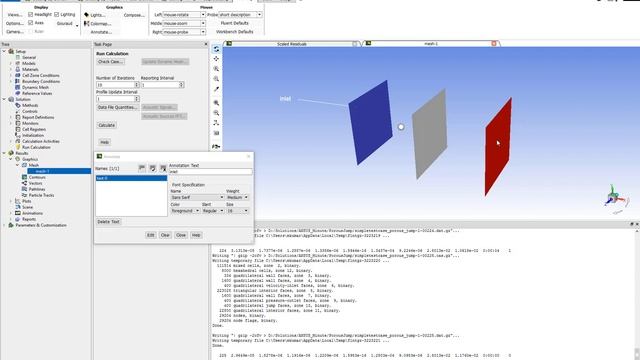640x360 pixels.
Task: Click the Number of Iterations field
Action: 116,85
